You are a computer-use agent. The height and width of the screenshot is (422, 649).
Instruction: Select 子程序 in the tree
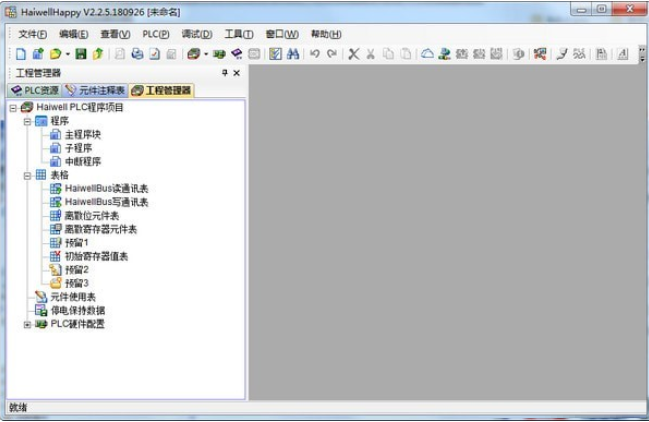tap(79, 148)
